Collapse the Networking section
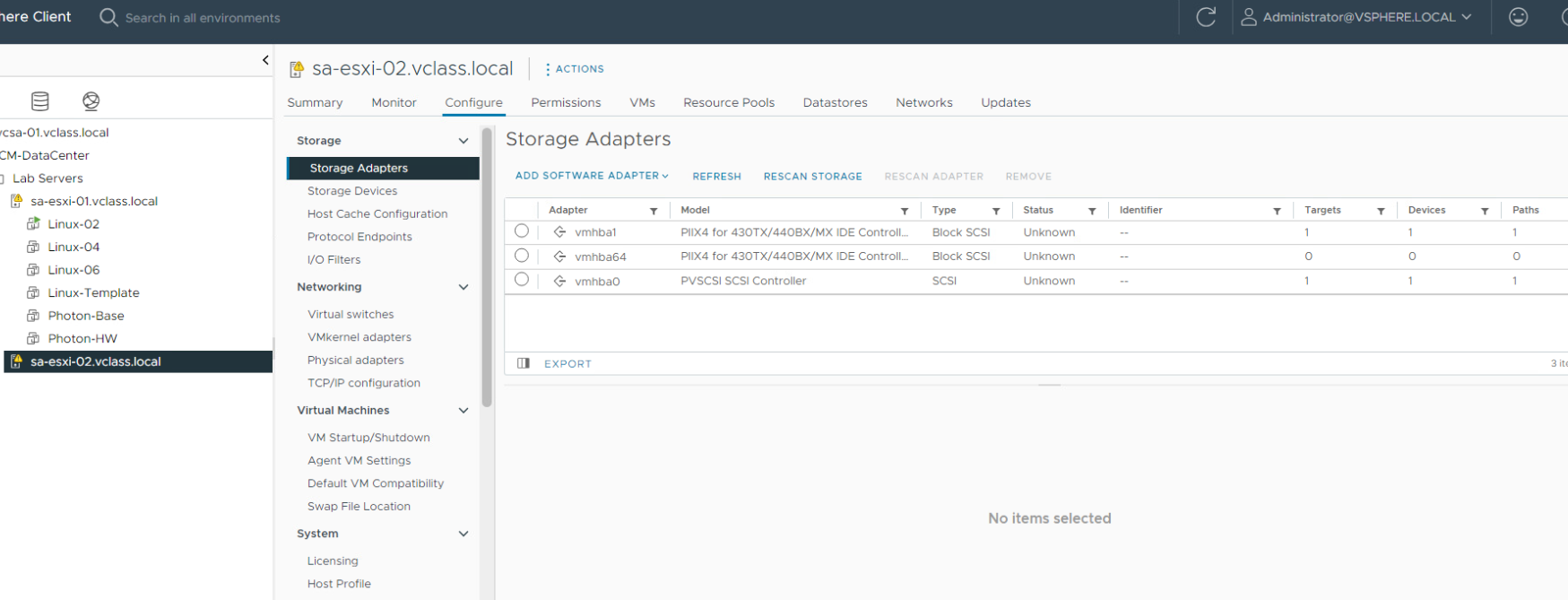Image resolution: width=1568 pixels, height=600 pixels. (463, 287)
